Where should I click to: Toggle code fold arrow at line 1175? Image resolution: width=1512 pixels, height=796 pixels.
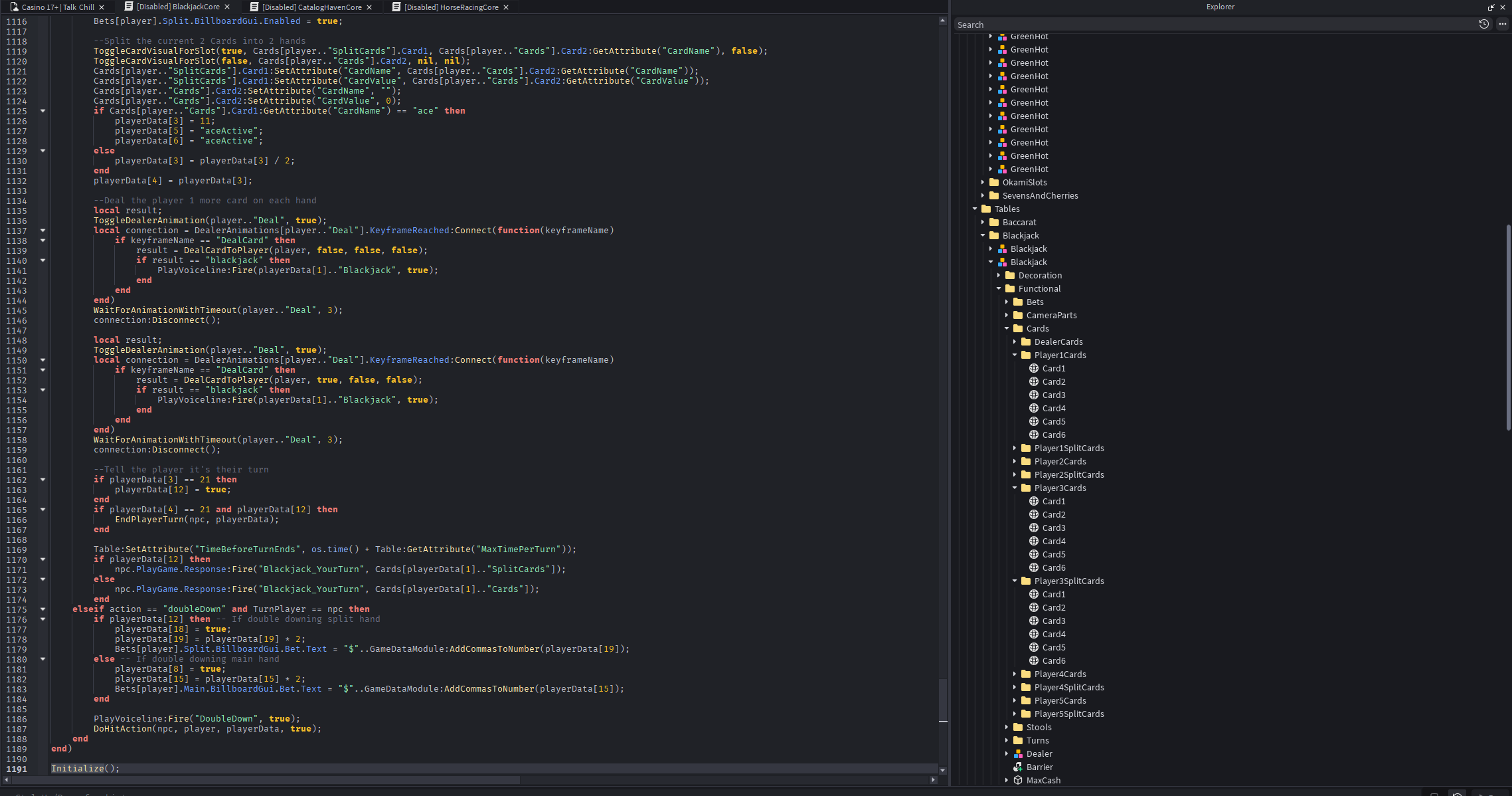42,609
